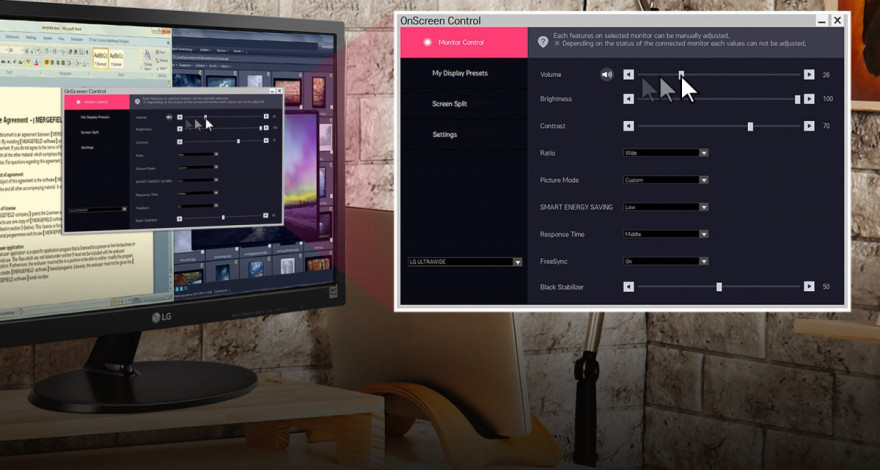The width and height of the screenshot is (880, 470).
Task: Minimize the enlarged OnScreen Control window
Action: 822,21
